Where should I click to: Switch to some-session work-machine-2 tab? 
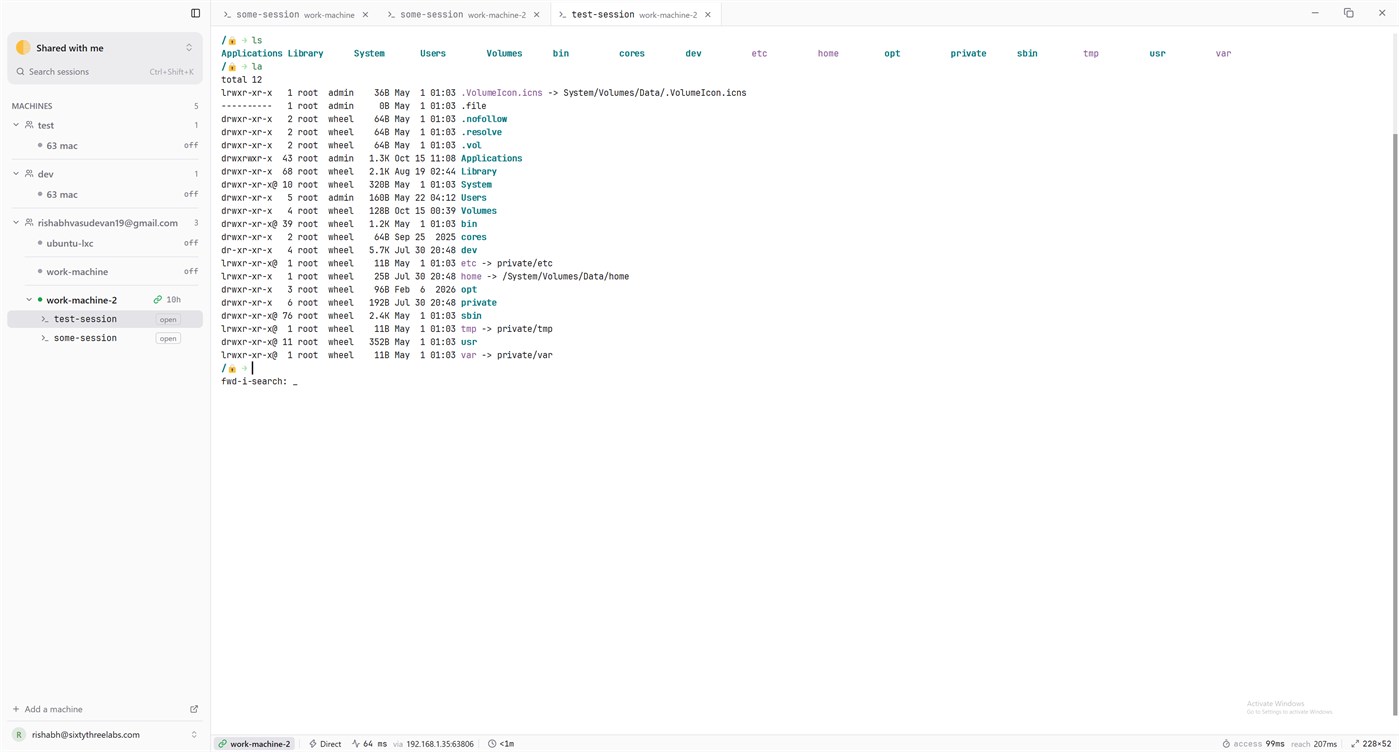(x=463, y=15)
